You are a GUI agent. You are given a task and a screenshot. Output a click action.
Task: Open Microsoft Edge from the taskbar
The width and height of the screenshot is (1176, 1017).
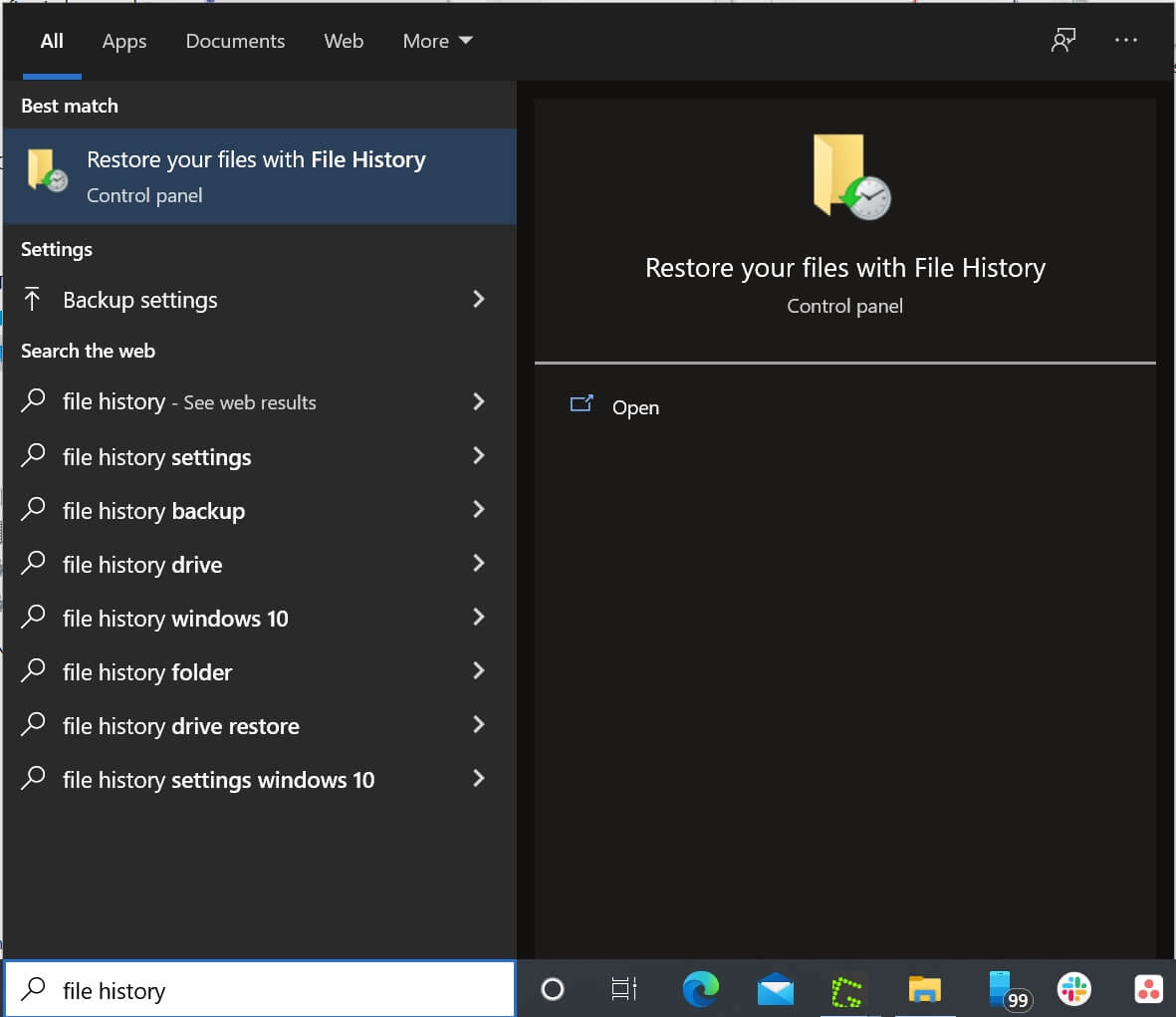pos(700,989)
